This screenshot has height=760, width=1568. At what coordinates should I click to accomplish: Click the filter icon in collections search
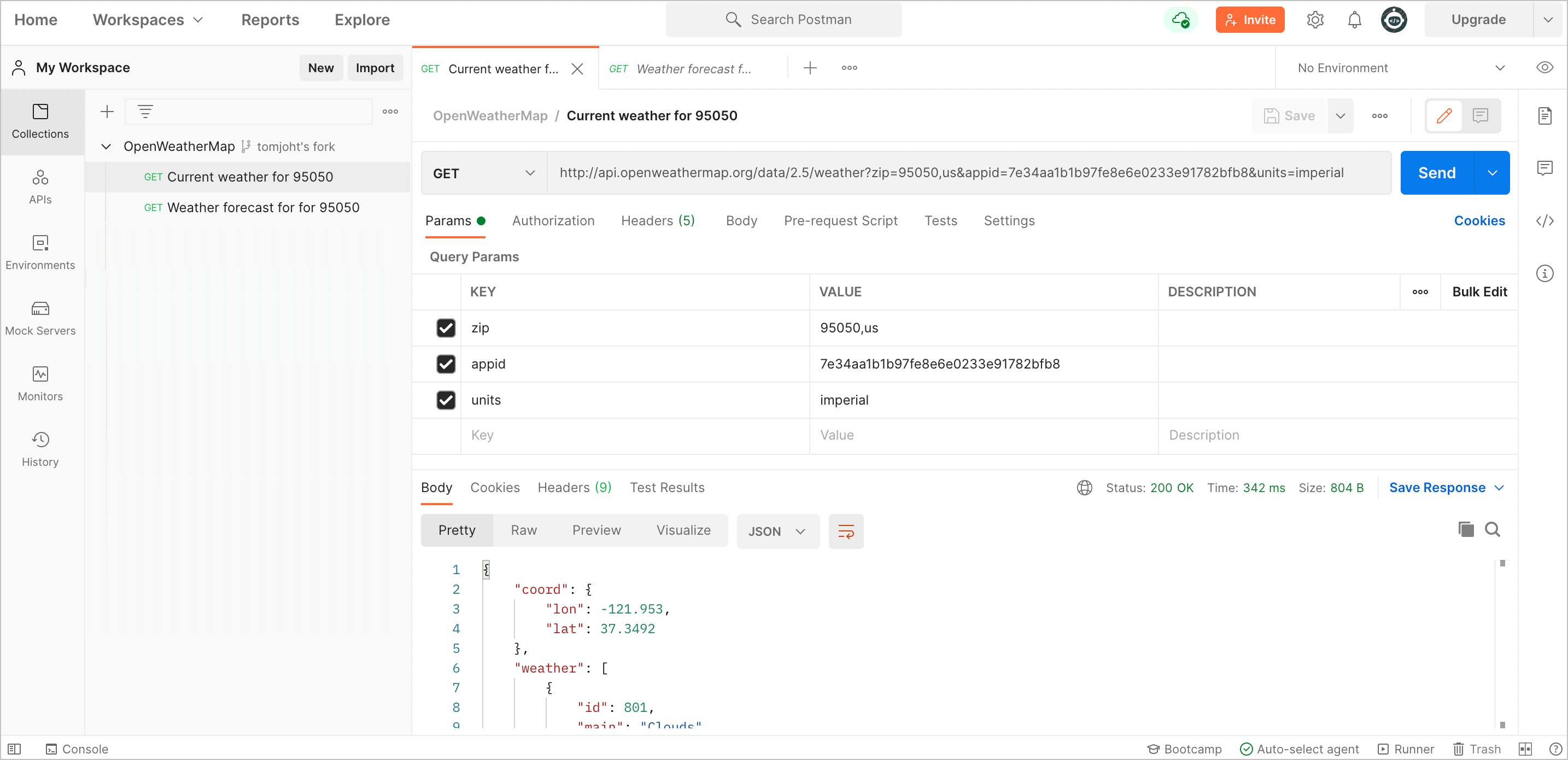click(145, 112)
